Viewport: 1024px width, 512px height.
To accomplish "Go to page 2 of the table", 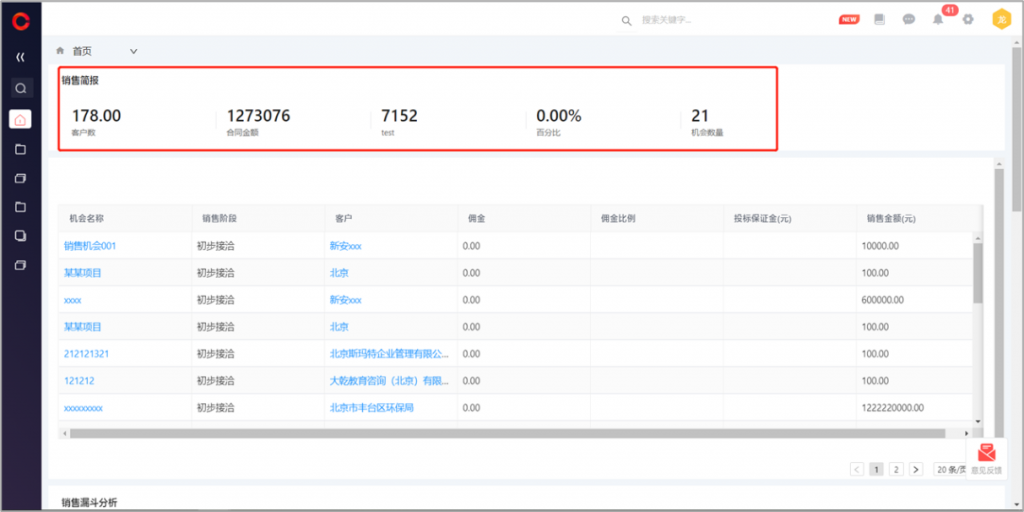I will pos(896,469).
